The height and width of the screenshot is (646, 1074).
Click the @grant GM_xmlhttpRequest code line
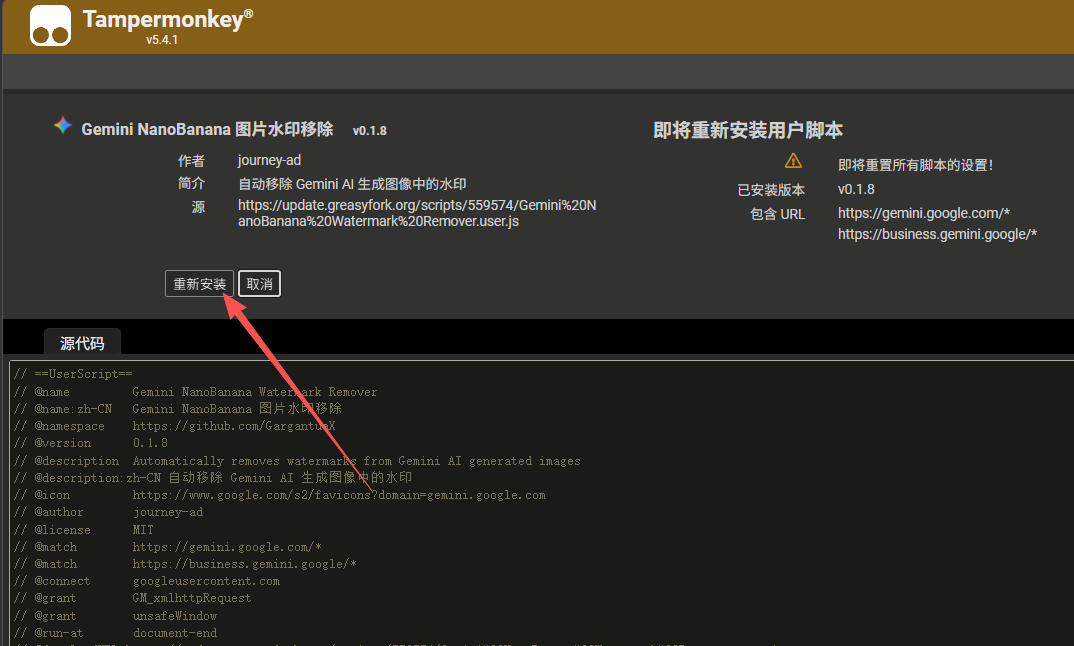click(191, 598)
